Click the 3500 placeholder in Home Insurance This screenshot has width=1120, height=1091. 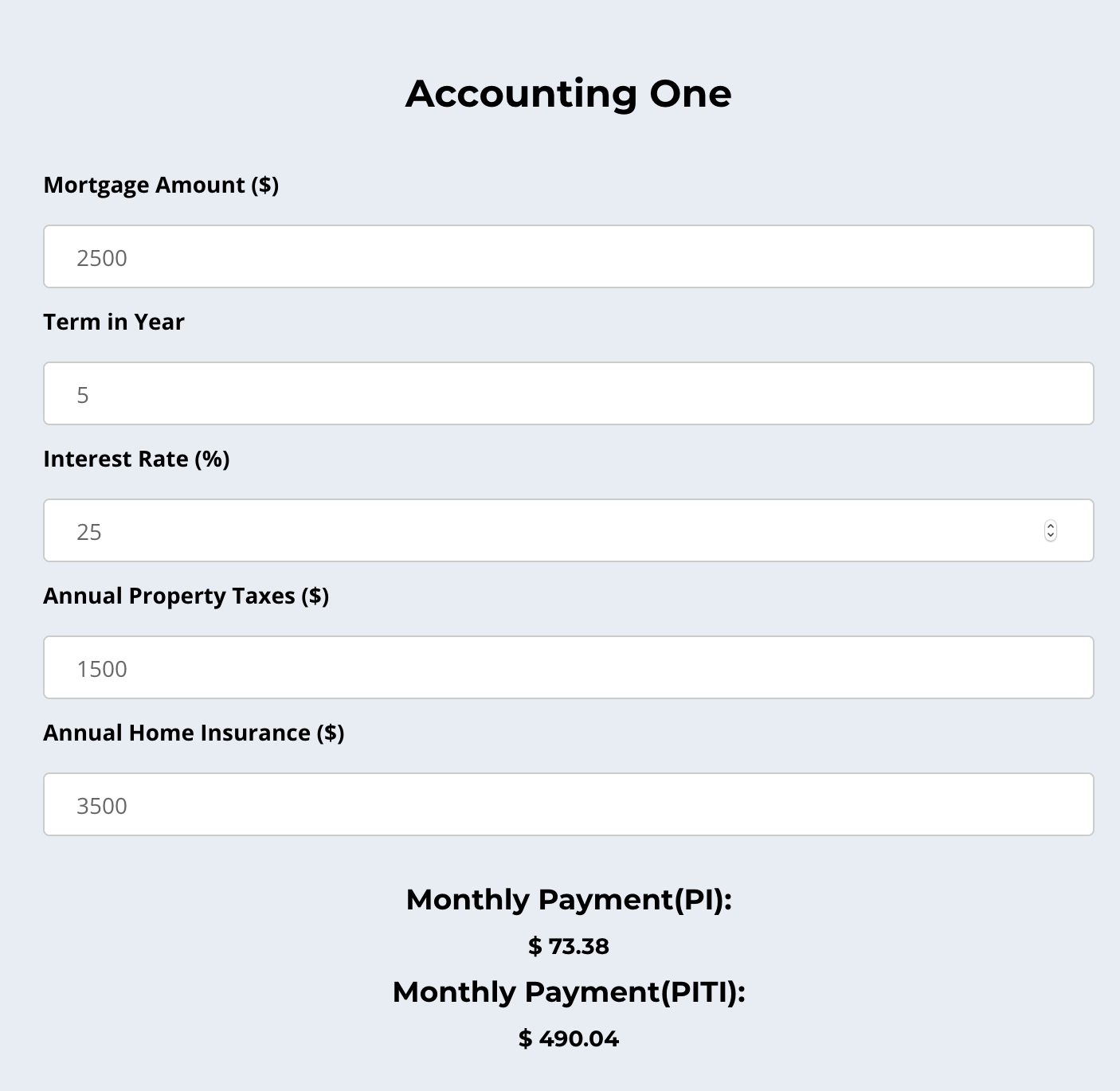pos(102,806)
